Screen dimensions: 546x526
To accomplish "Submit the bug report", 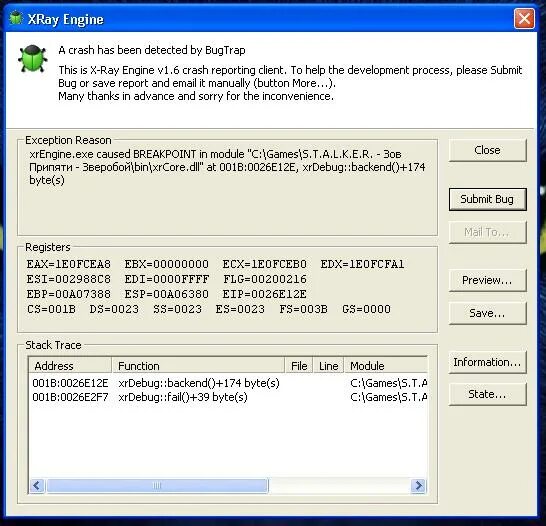I will click(x=487, y=199).
